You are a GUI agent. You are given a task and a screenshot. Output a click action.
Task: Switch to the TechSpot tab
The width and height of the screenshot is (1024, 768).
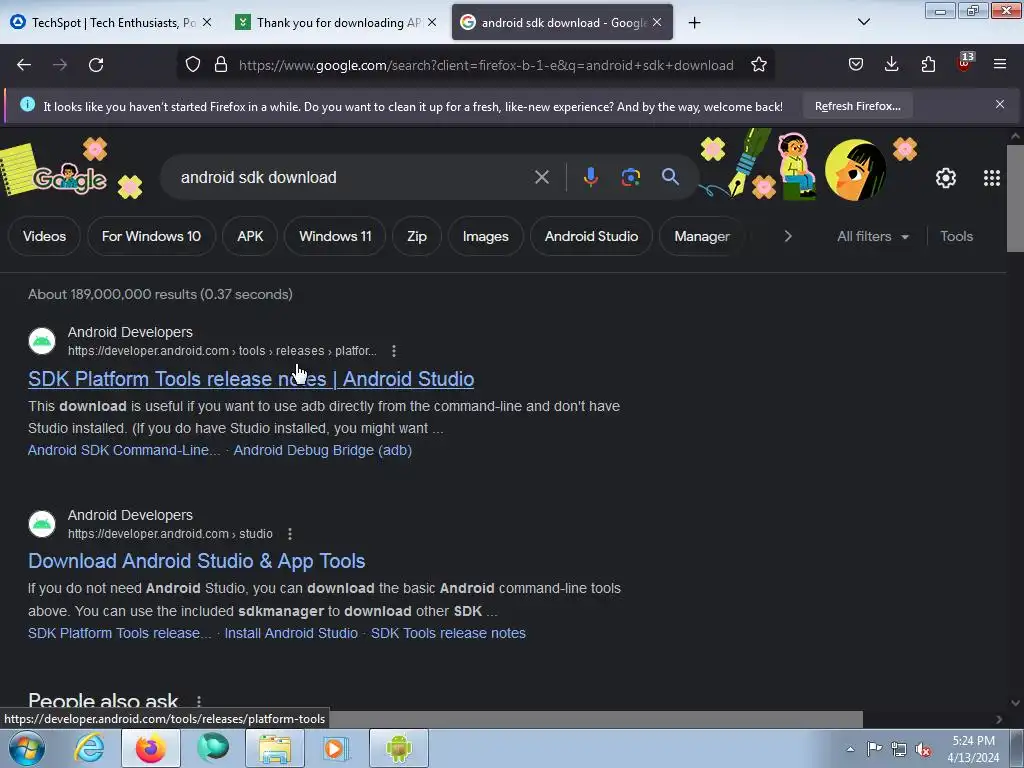(112, 23)
